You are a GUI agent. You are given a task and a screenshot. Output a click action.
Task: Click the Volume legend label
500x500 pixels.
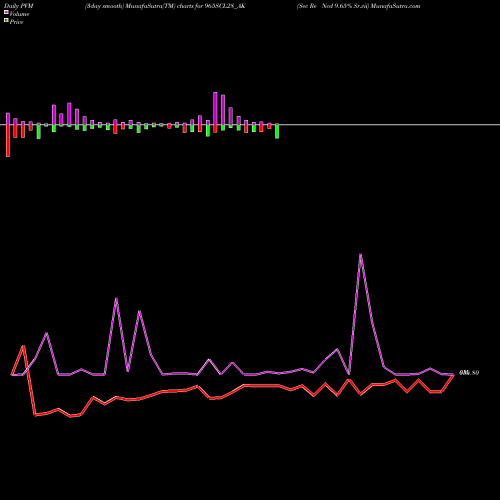click(19, 14)
